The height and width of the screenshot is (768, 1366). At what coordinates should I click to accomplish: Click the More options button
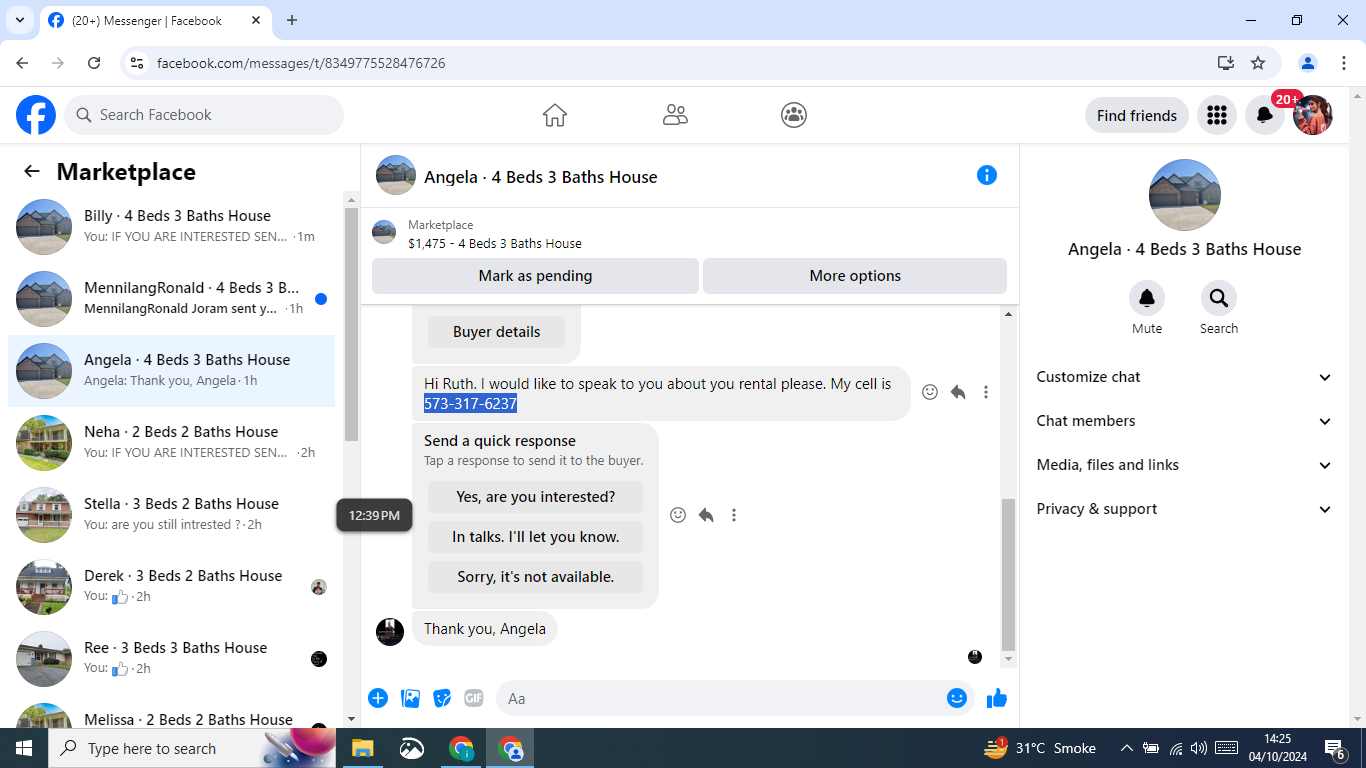855,276
